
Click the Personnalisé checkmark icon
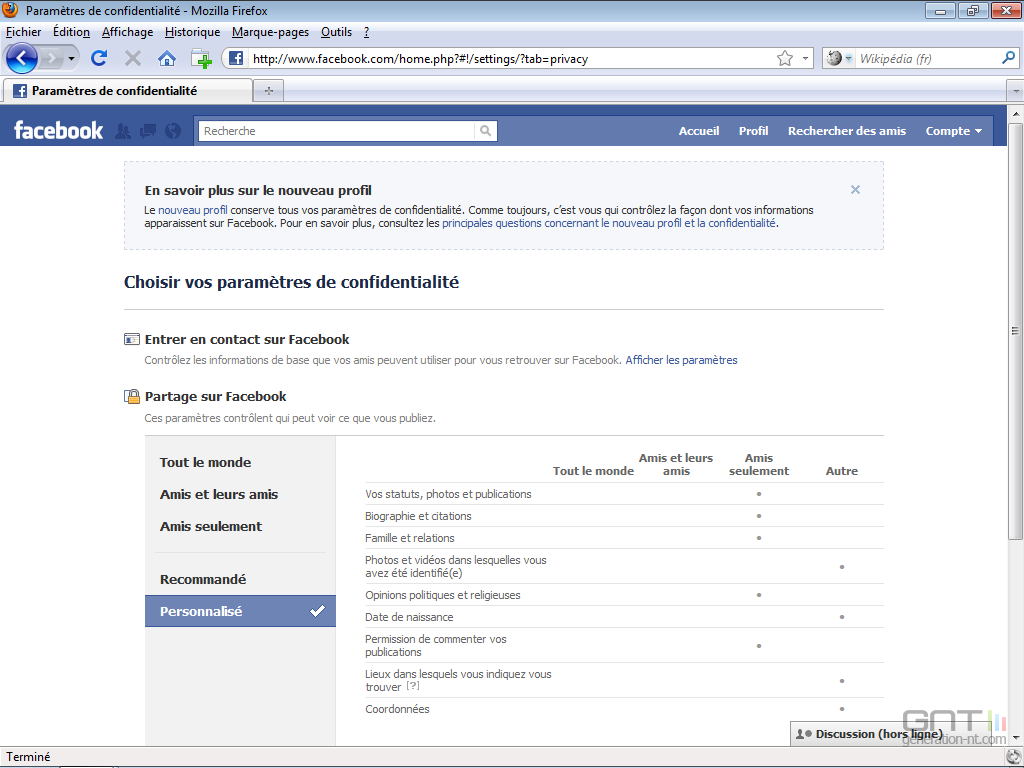(x=317, y=611)
